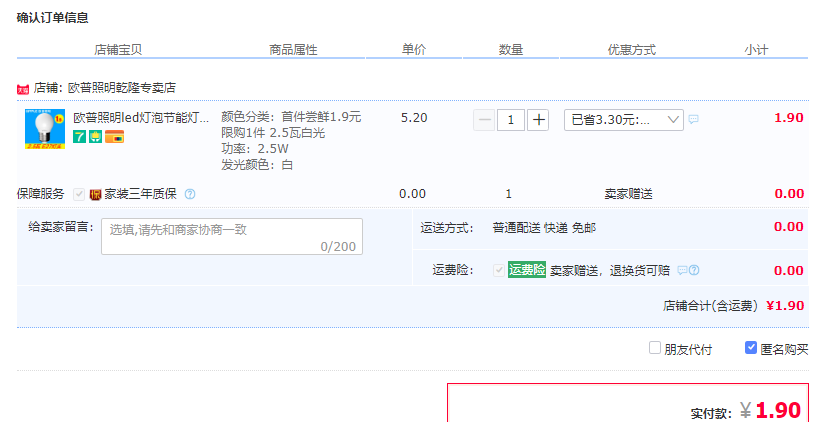820x422 pixels.
Task: Click 普通配送 快递 免邮 shipping text
Action: [x=544, y=228]
